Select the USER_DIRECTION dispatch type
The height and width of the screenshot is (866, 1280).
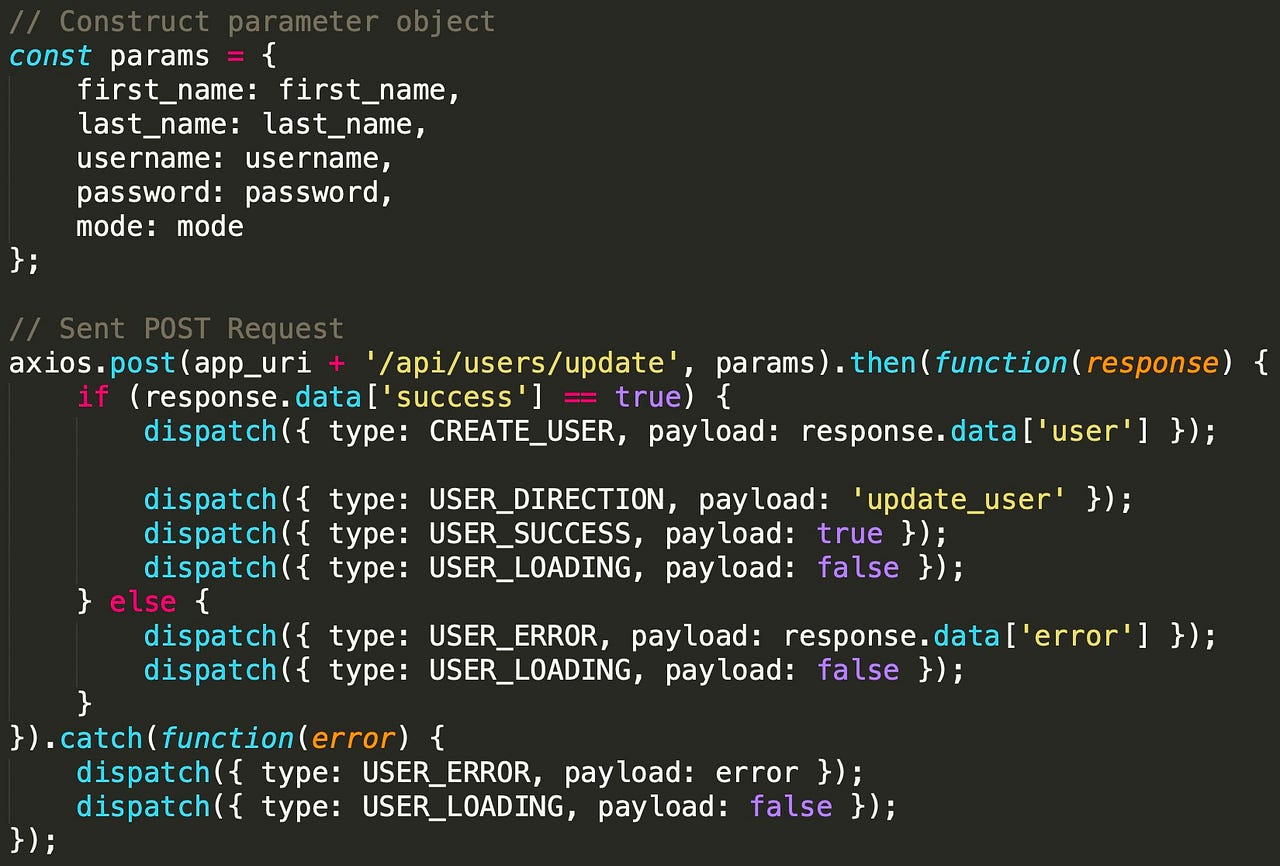pos(543,499)
